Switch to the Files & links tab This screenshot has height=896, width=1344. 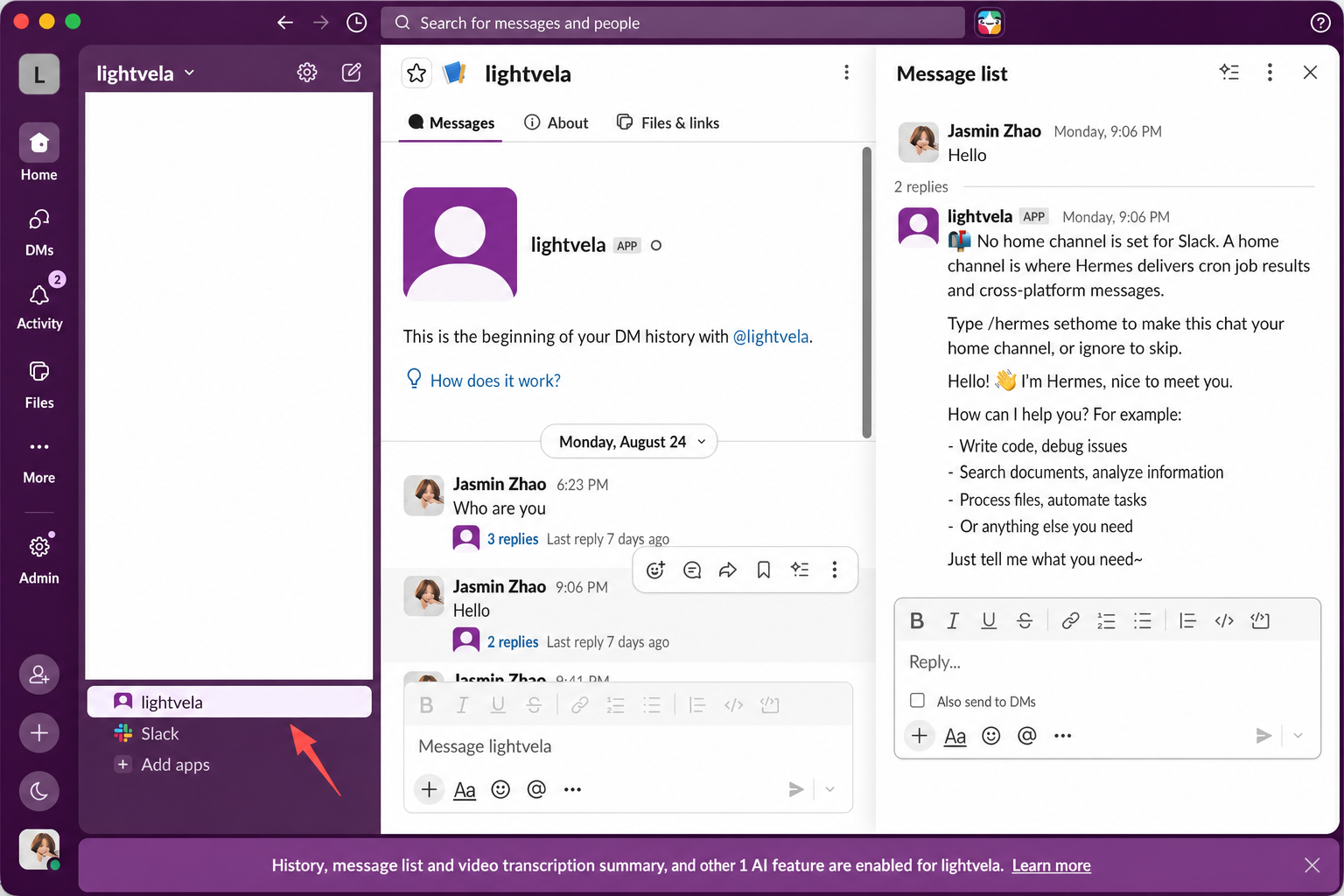coord(668,122)
